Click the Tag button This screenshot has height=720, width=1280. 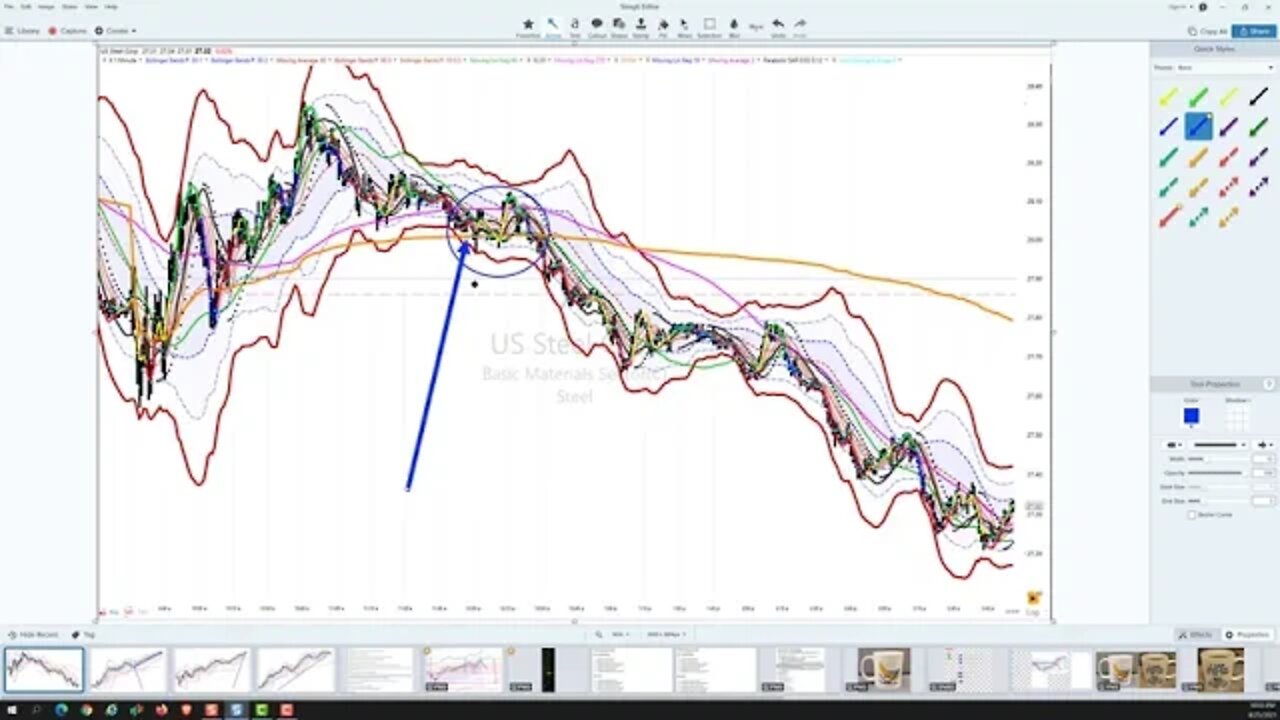click(x=84, y=634)
